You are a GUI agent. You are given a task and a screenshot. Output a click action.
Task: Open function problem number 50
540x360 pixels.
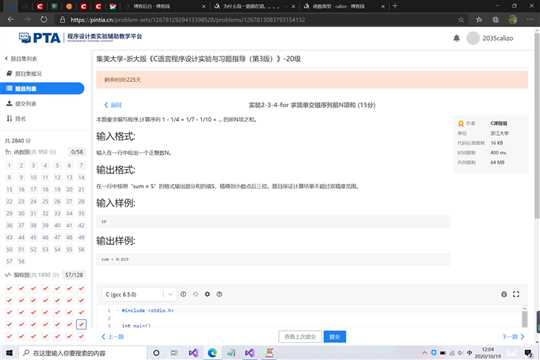(9, 249)
